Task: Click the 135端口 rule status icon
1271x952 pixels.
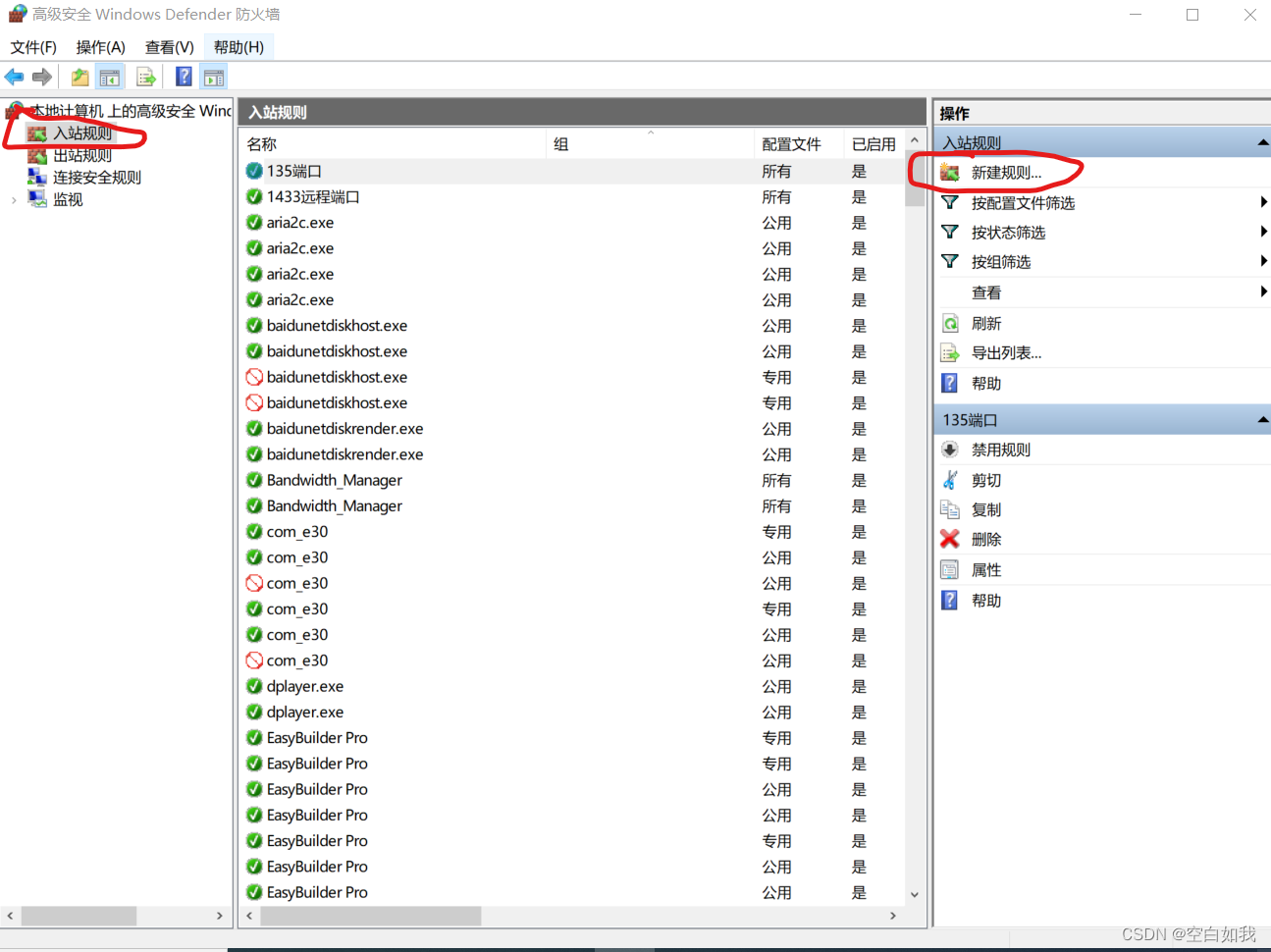Action: (254, 171)
